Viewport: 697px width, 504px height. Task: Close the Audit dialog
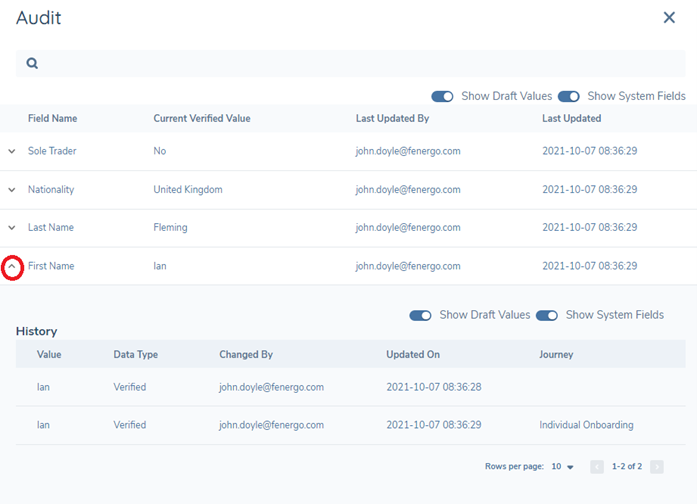coord(669,17)
